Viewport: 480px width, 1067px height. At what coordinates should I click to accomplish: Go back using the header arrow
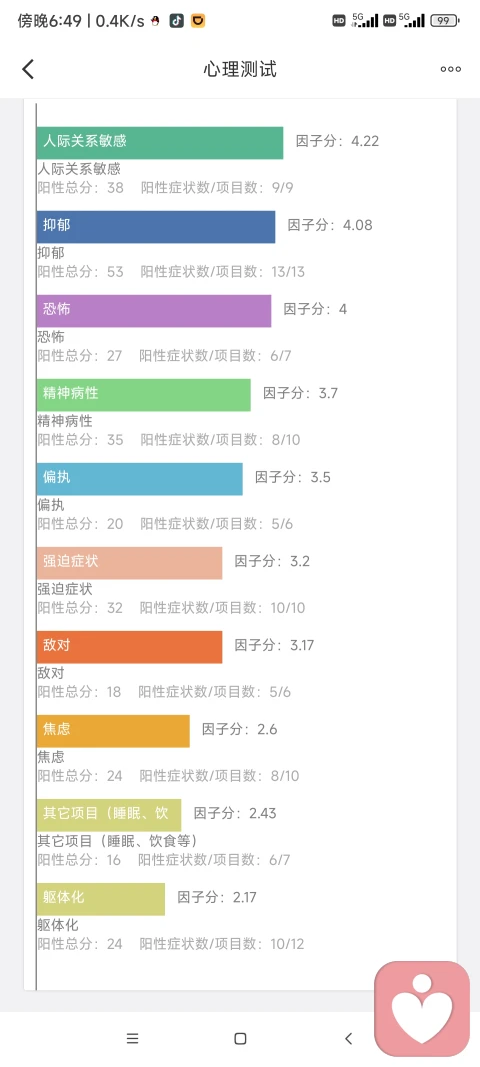click(28, 69)
